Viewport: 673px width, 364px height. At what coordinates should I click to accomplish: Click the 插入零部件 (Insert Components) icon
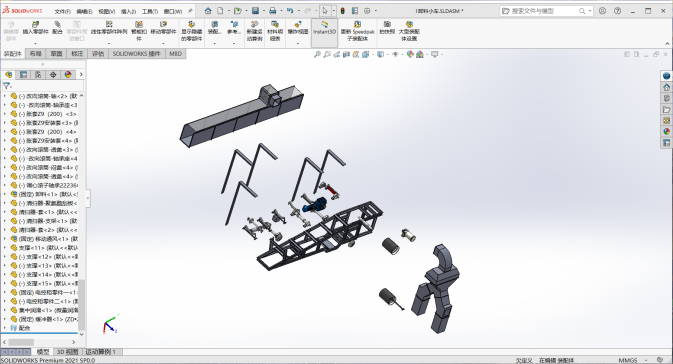(35, 24)
